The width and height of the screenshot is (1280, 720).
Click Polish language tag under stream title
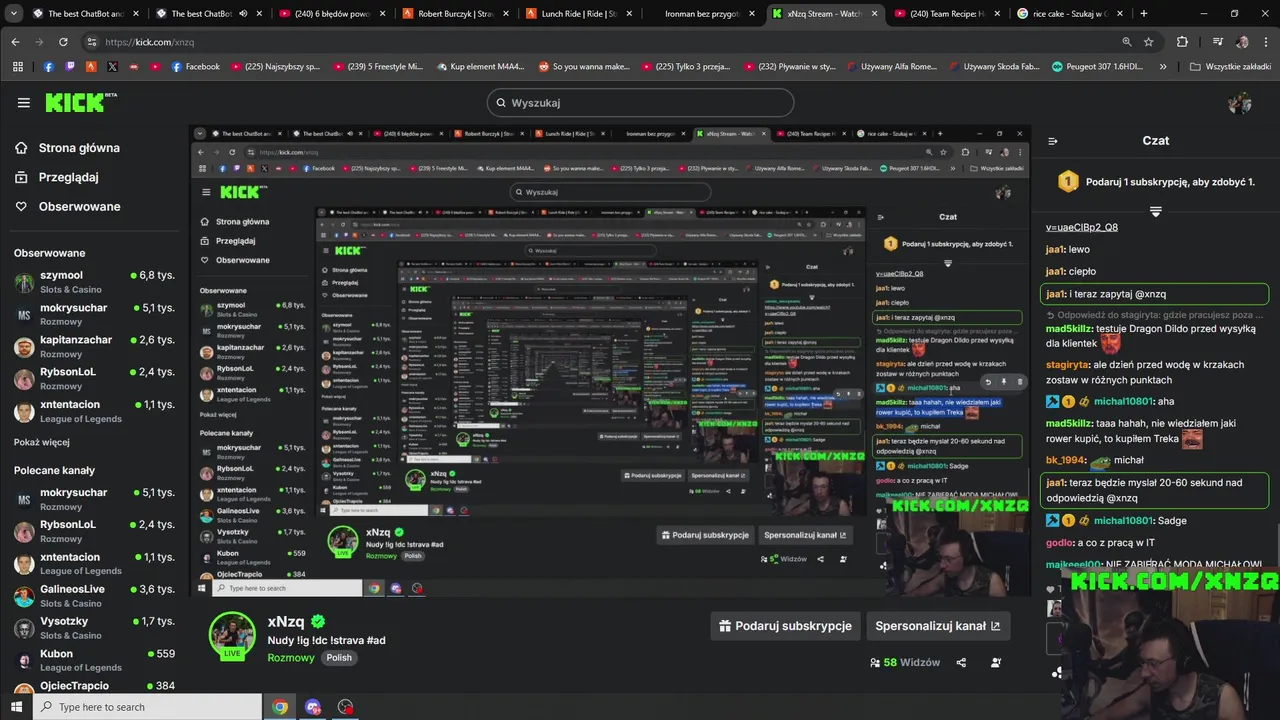339,658
